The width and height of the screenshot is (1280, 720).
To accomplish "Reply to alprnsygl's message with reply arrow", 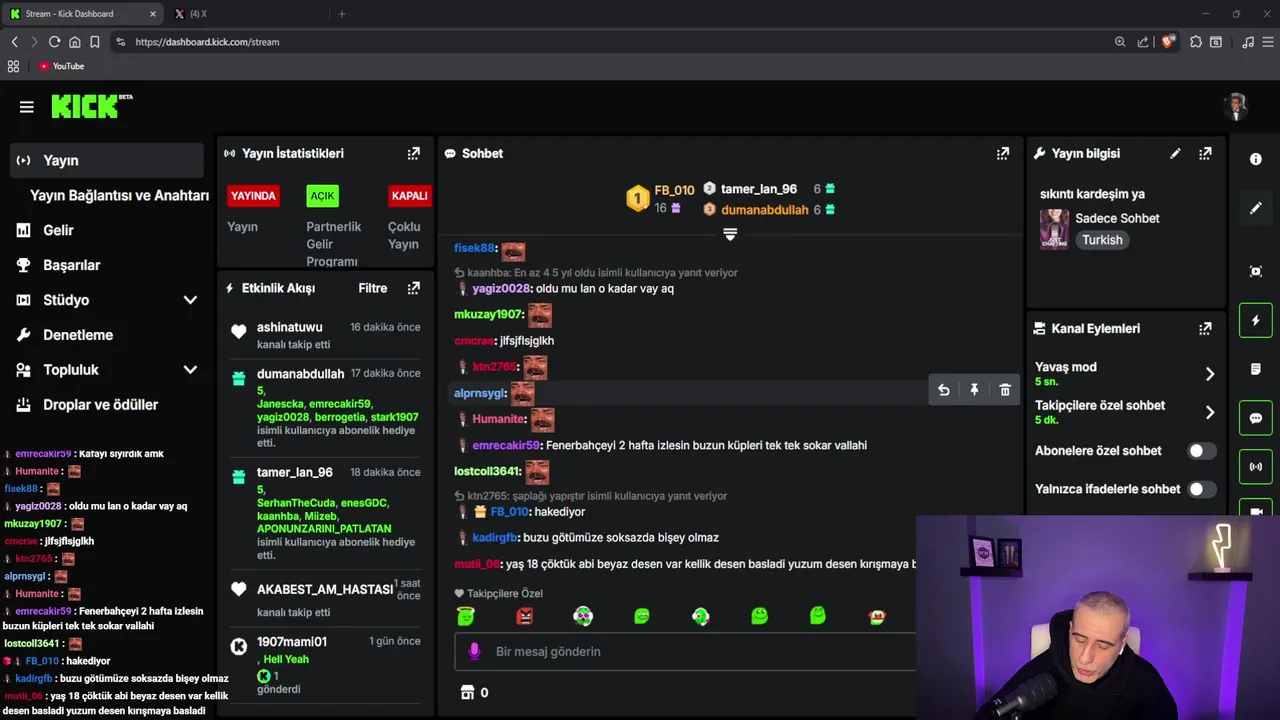I will tap(943, 391).
